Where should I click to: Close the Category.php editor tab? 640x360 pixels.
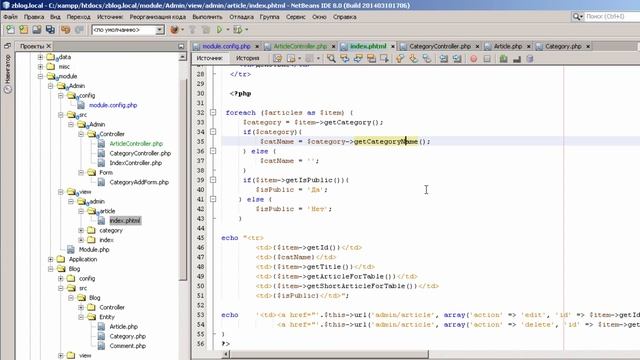tap(588, 47)
